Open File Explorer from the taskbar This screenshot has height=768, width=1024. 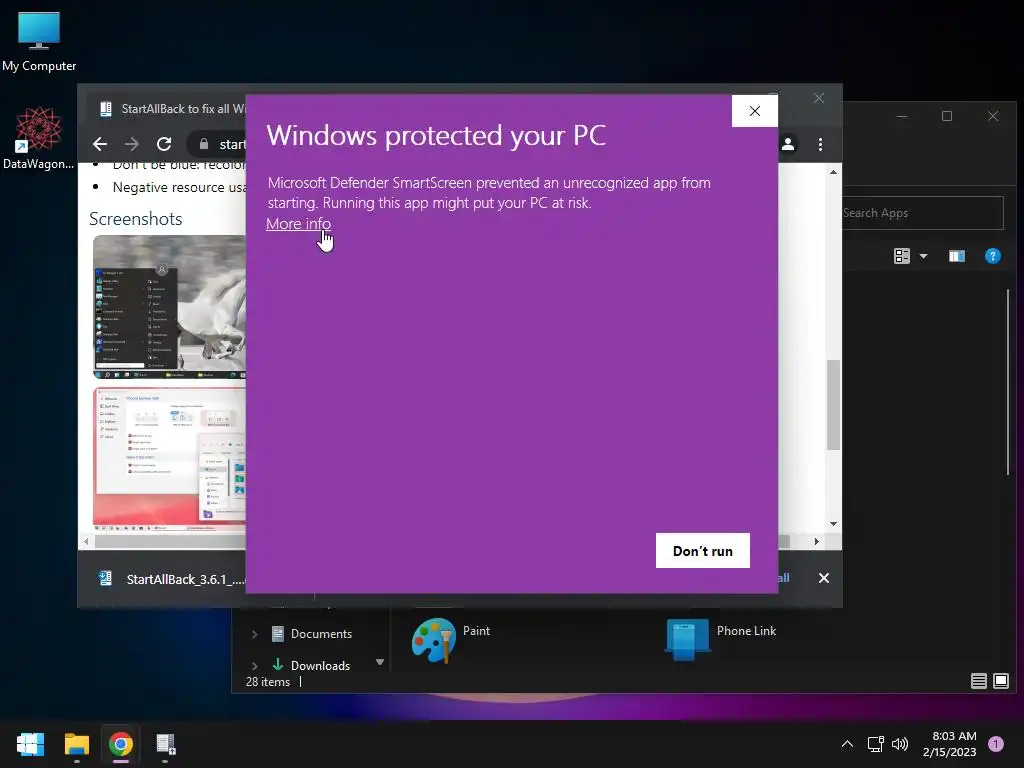click(76, 744)
